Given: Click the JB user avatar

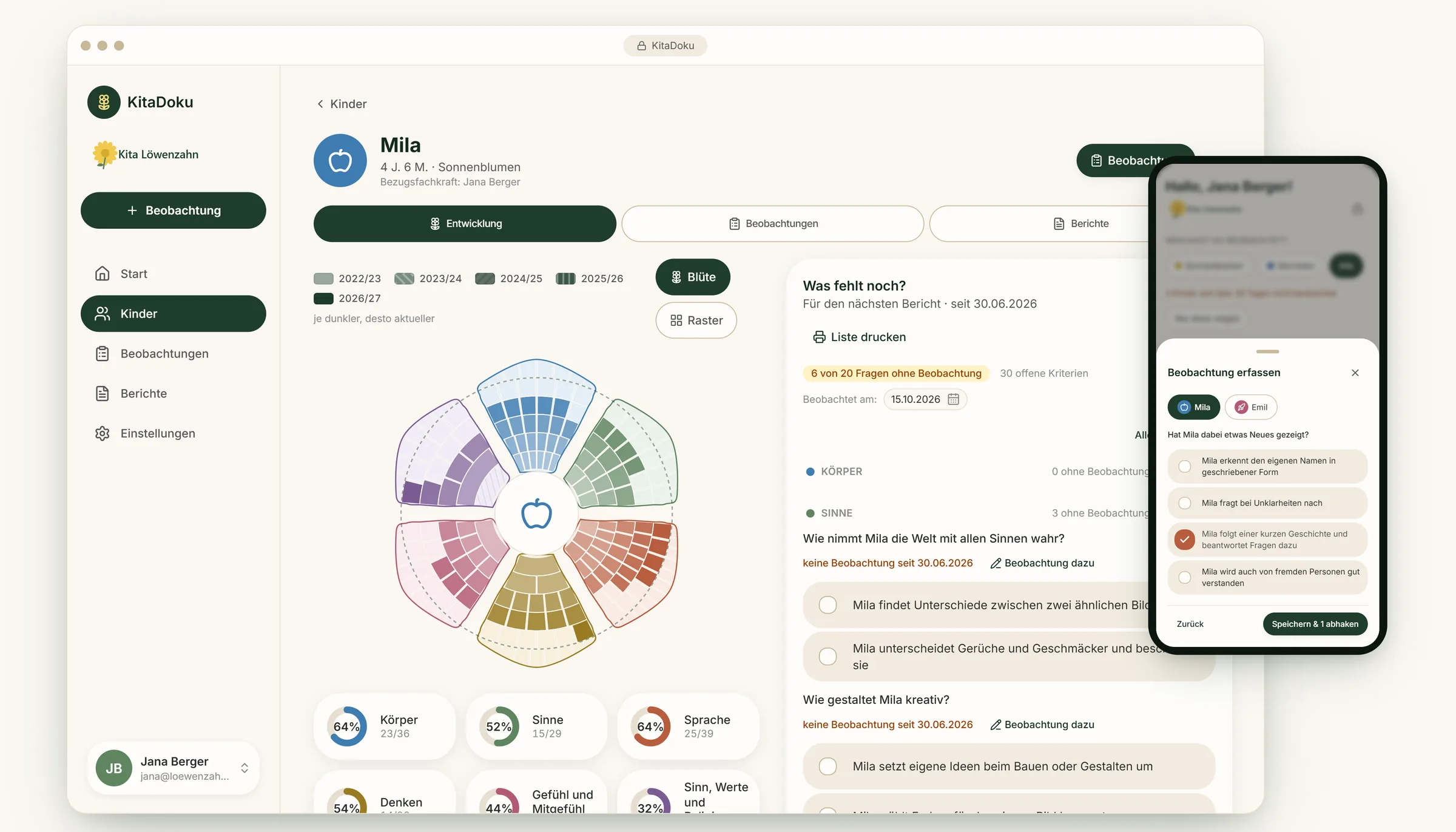Looking at the screenshot, I should (x=114, y=768).
